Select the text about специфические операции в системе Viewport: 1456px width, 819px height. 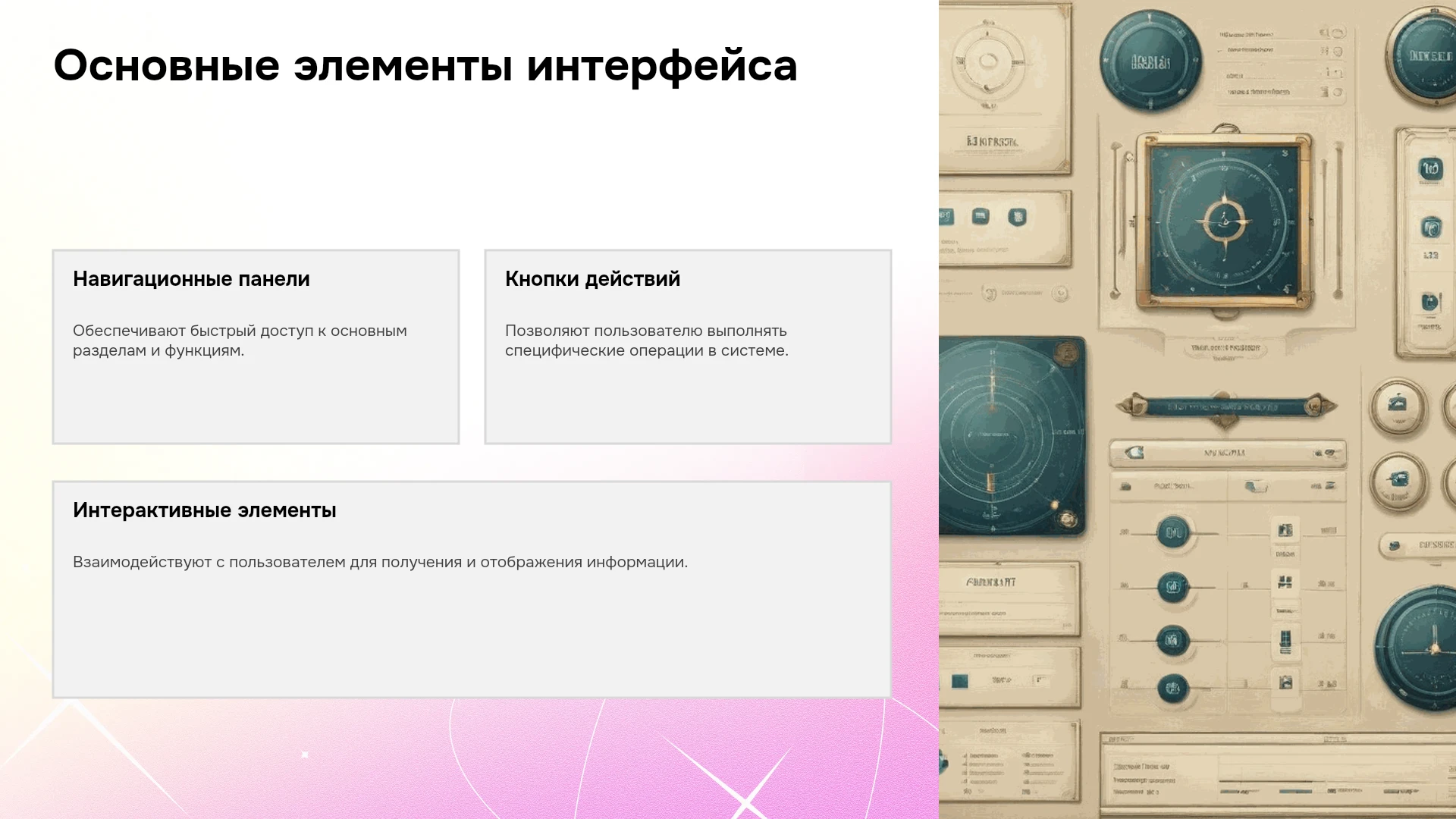tap(647, 340)
